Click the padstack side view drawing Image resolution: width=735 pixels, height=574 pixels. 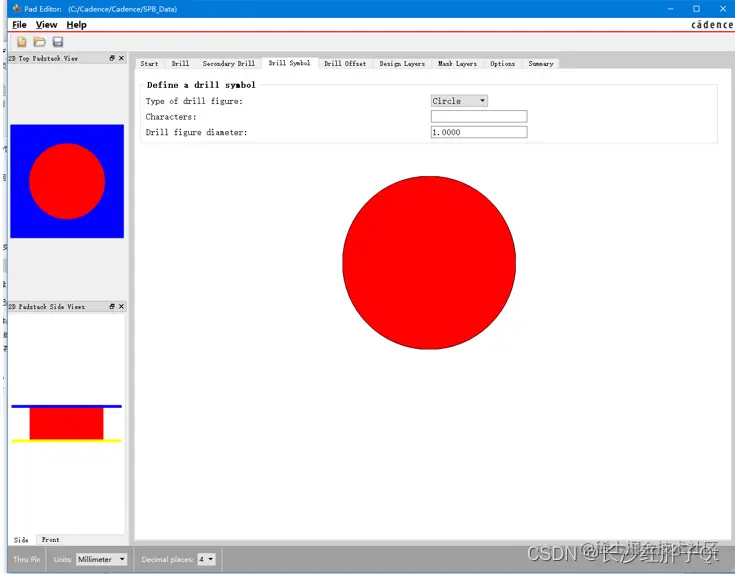[x=67, y=423]
